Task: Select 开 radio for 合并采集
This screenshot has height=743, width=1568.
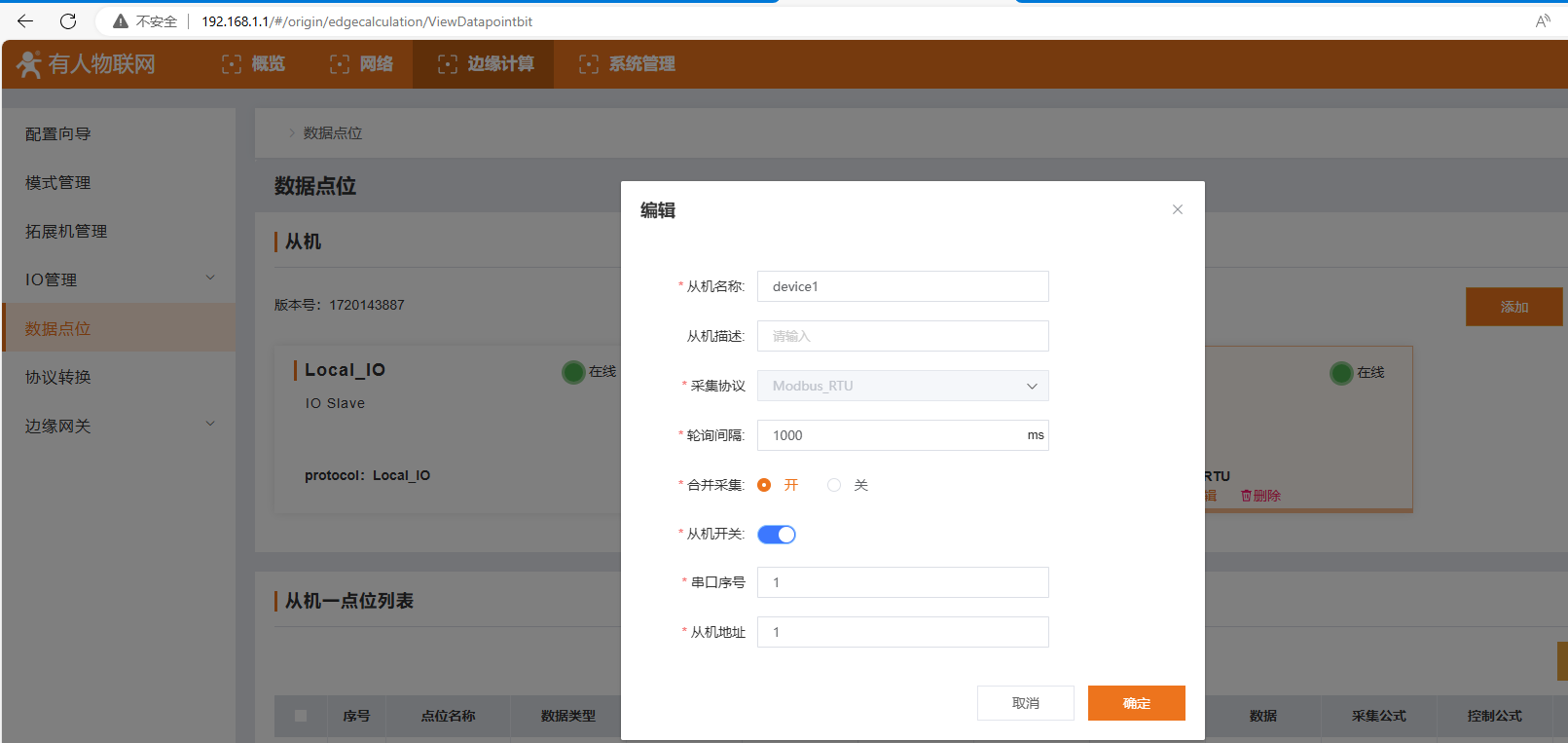Action: 764,485
